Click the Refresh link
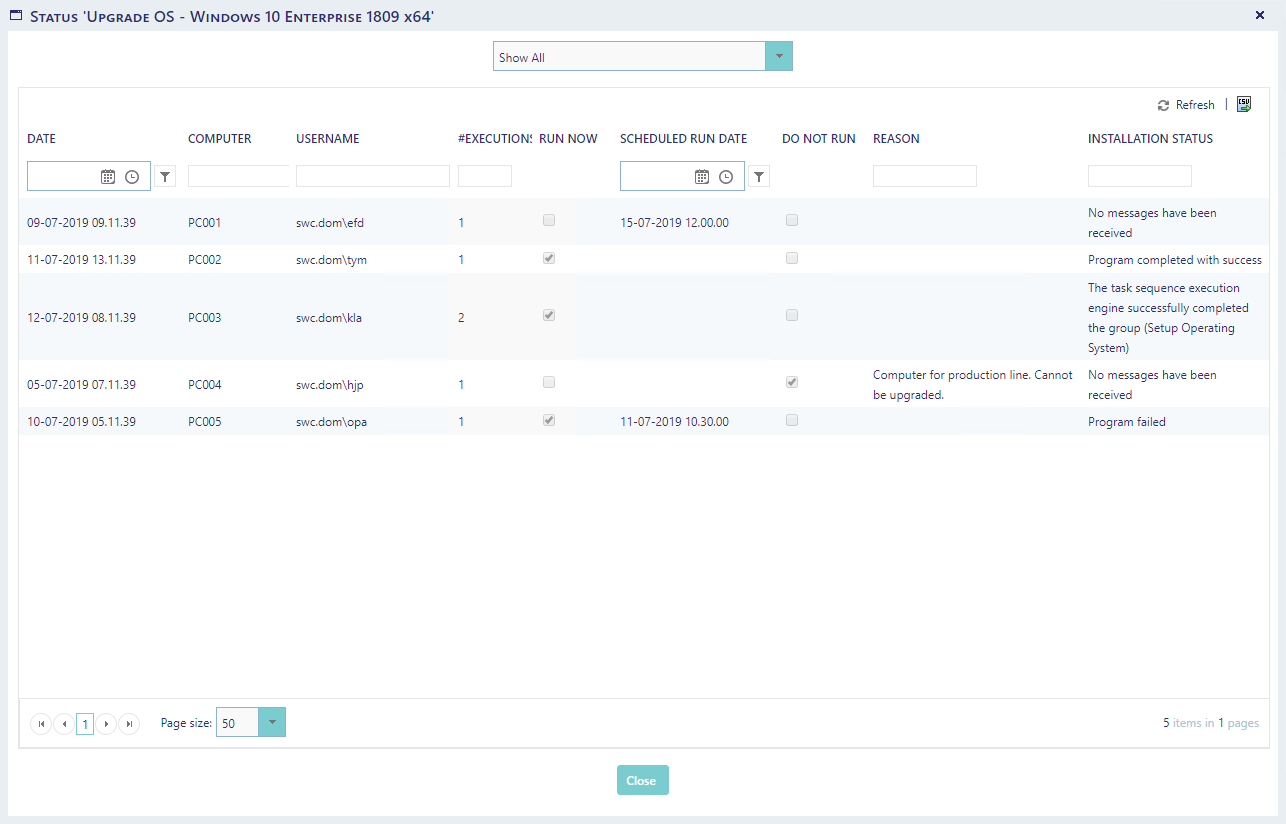The image size is (1286, 824). pyautogui.click(x=1186, y=105)
